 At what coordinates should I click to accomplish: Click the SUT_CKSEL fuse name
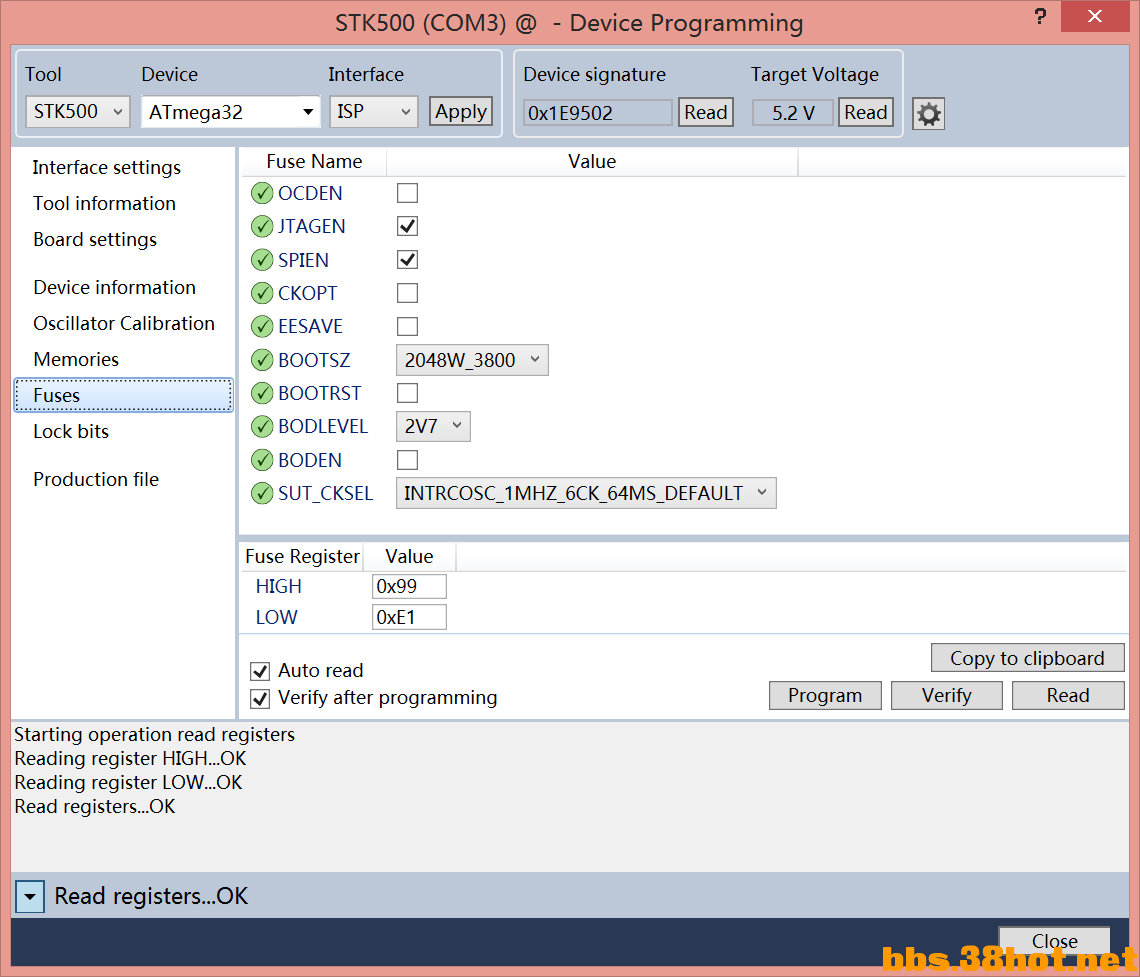click(x=326, y=494)
